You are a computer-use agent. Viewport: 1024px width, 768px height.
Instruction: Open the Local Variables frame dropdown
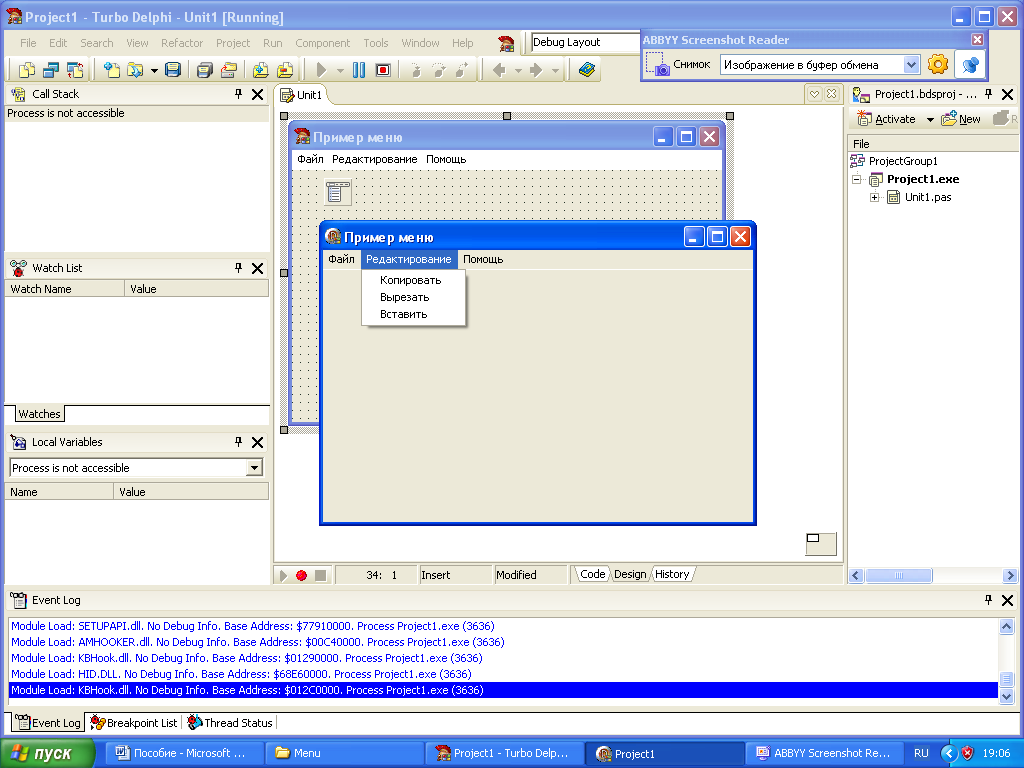coord(254,468)
